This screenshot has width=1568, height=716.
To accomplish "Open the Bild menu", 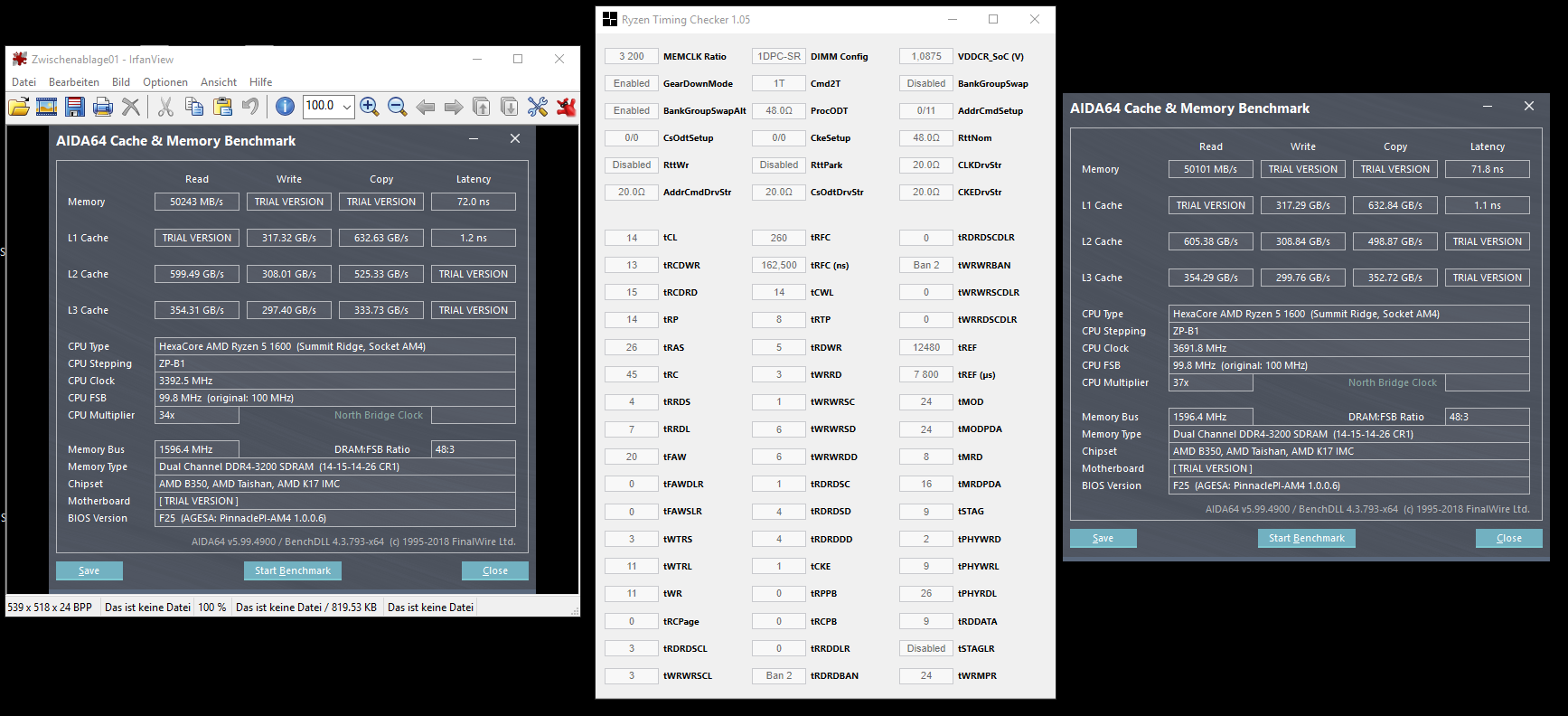I will click(121, 81).
